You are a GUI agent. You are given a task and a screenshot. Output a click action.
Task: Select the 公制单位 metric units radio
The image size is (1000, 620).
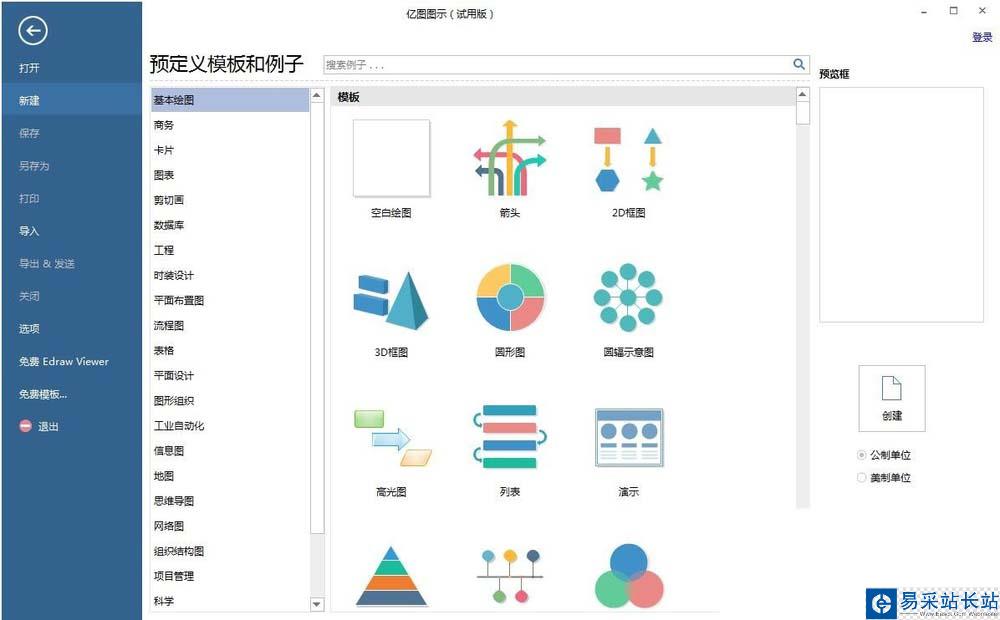(862, 455)
